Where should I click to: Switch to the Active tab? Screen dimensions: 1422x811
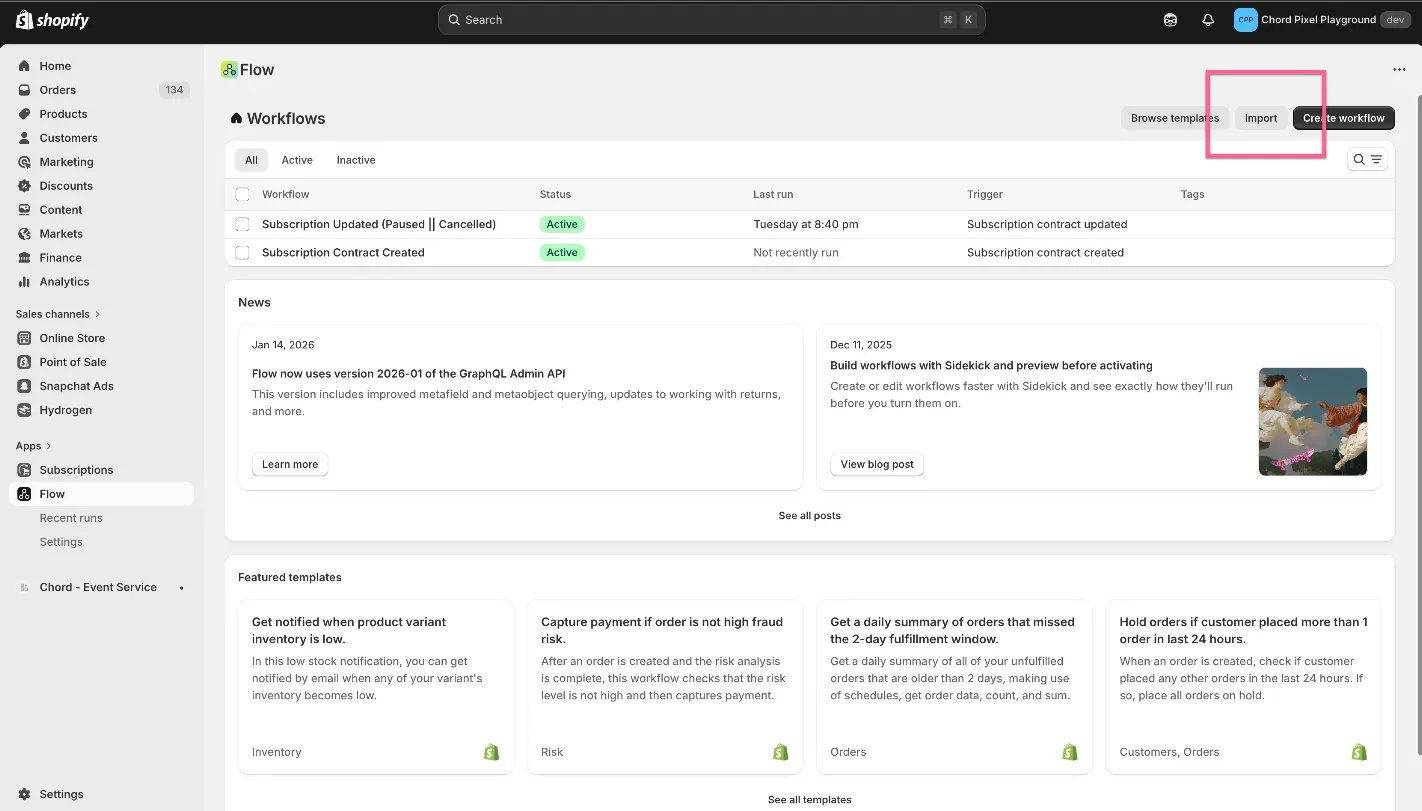(x=297, y=160)
